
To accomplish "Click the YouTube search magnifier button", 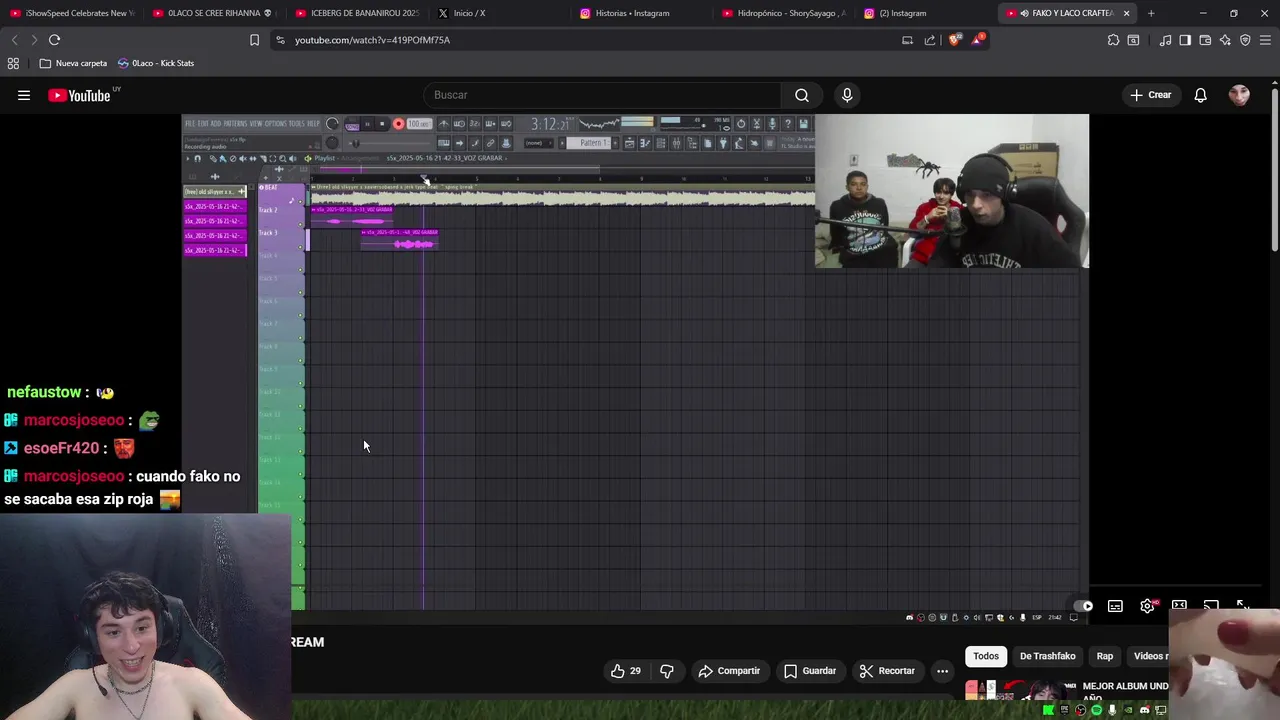I will [801, 95].
